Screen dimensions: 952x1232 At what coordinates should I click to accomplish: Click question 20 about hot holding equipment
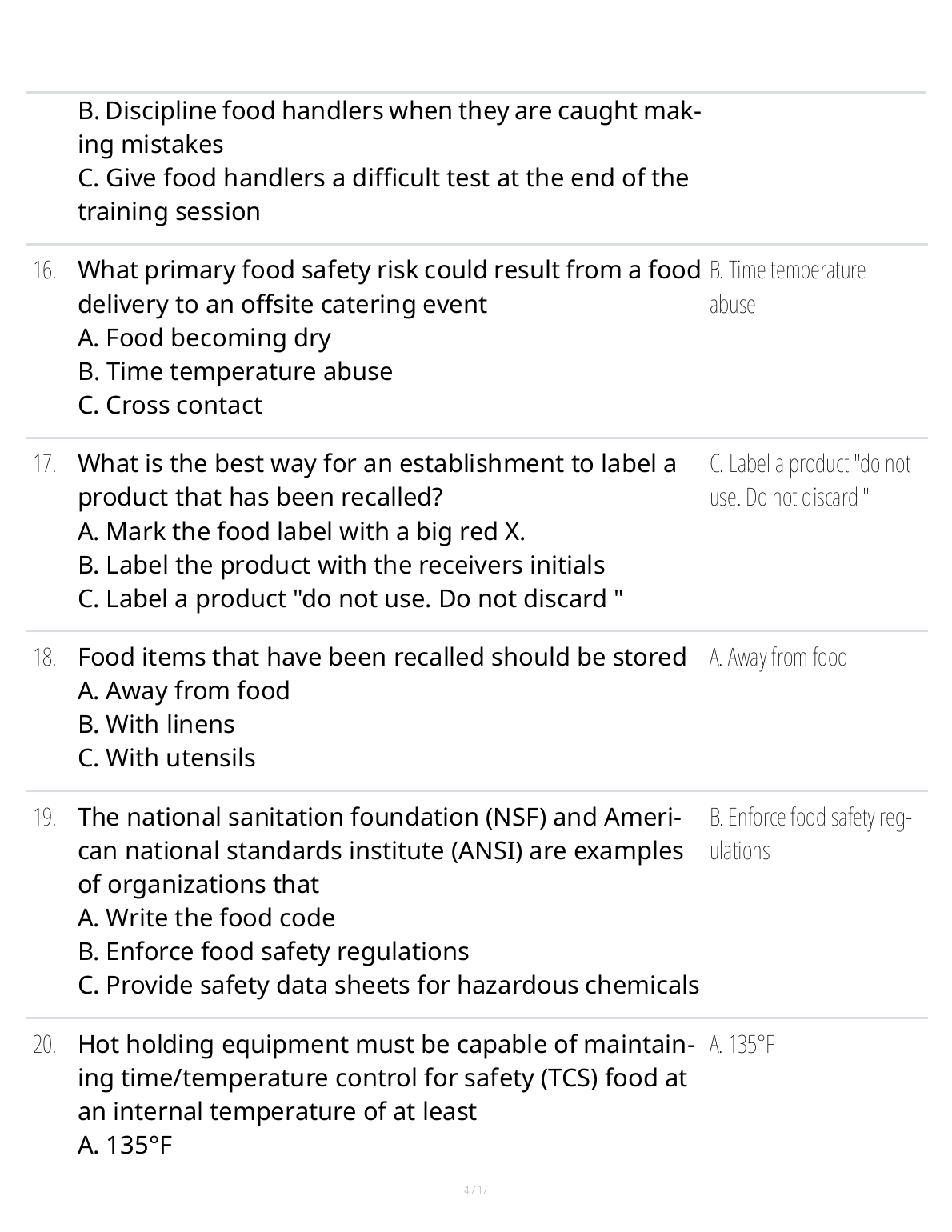(x=382, y=1078)
